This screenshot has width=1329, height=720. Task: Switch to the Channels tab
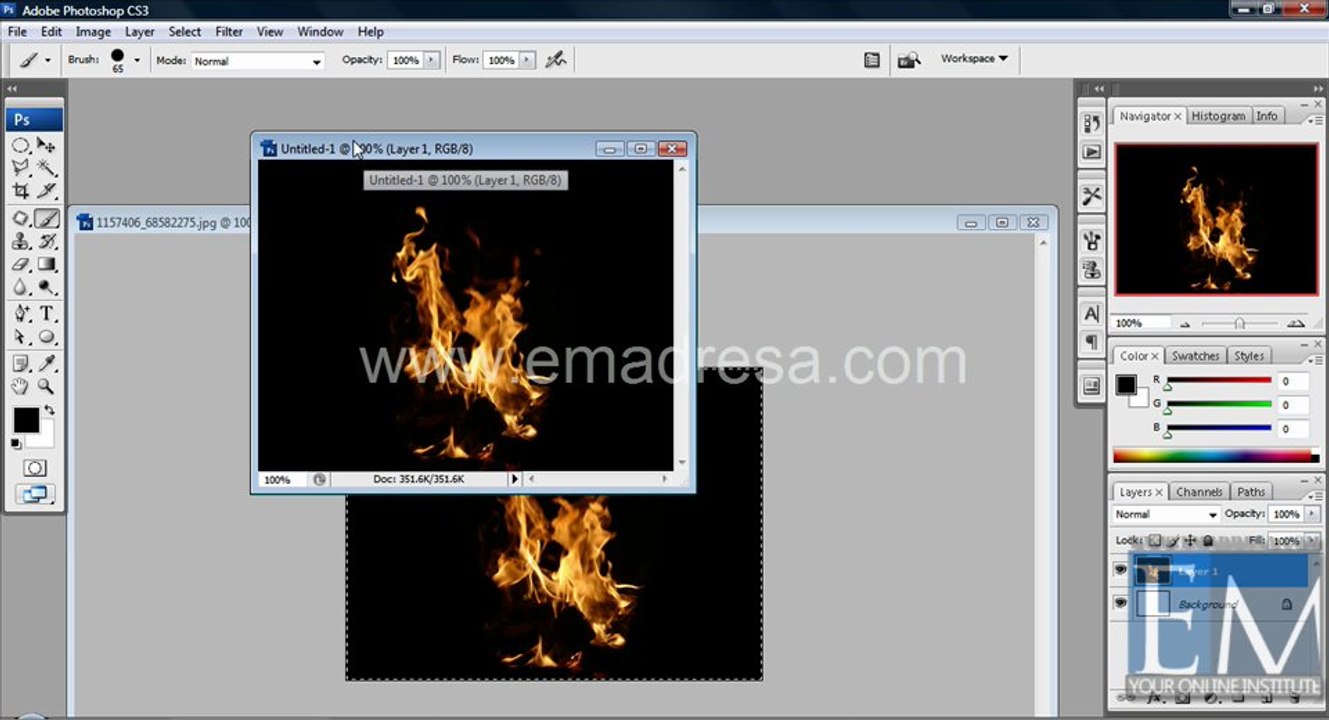(x=1199, y=492)
